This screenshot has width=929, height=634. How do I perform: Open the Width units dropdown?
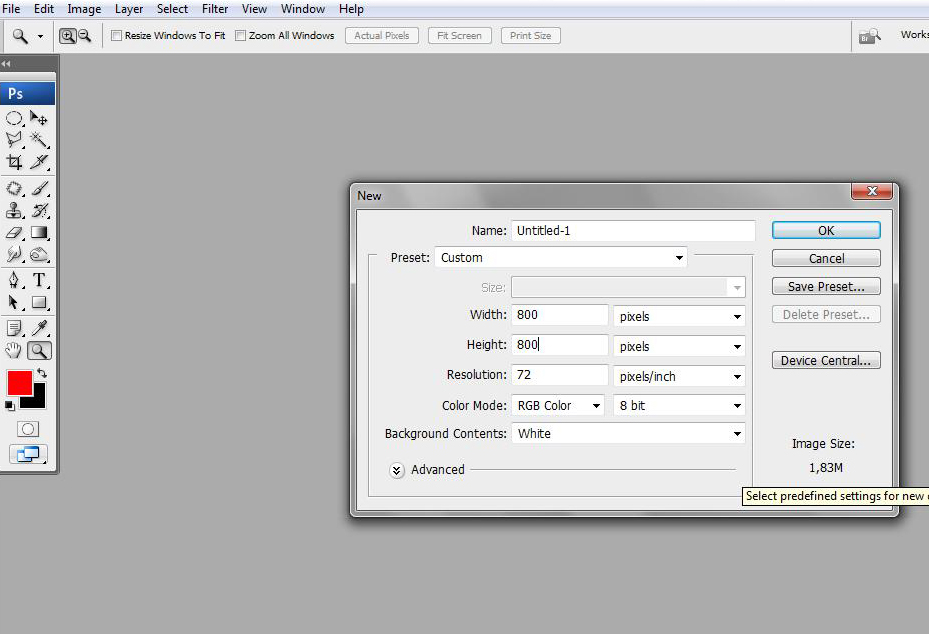pyautogui.click(x=679, y=316)
